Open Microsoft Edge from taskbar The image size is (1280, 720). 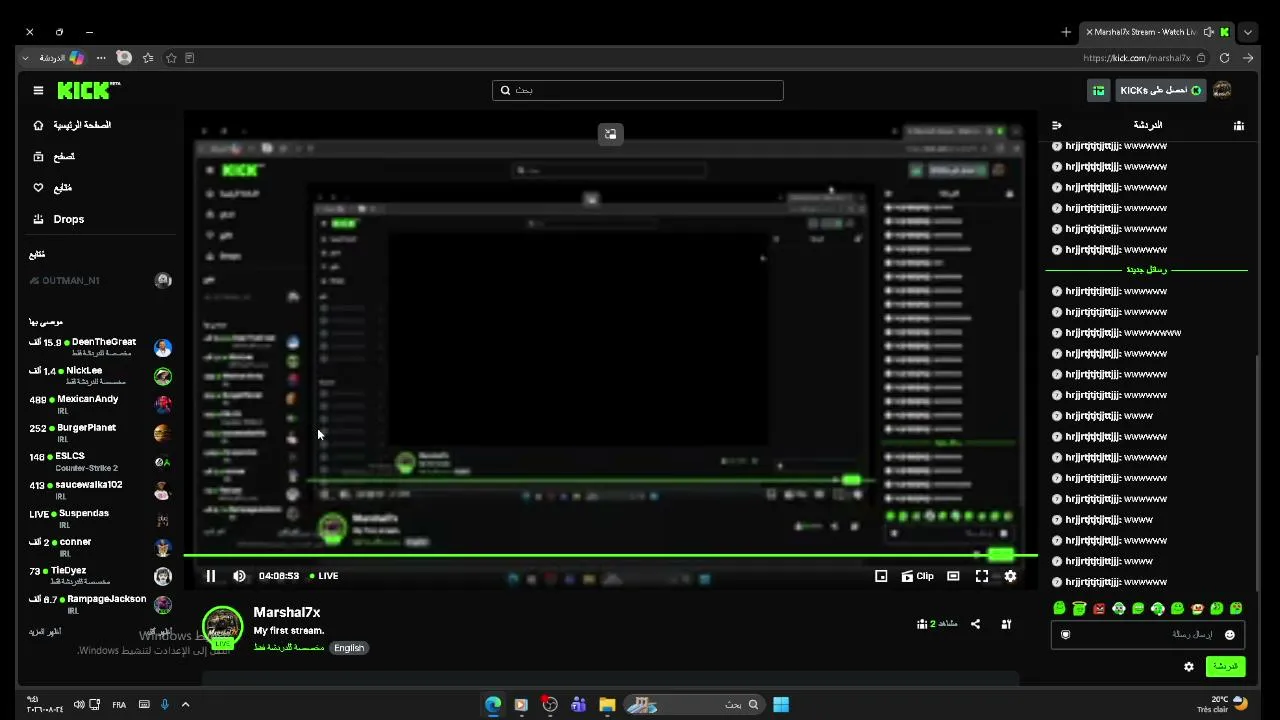pos(493,705)
